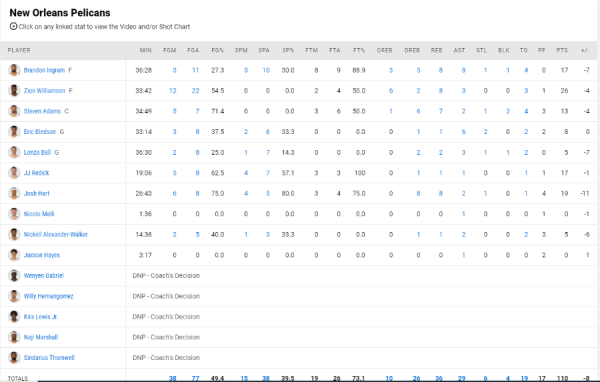View team total 38 field goals made
This screenshot has height=382, width=600.
click(x=173, y=378)
